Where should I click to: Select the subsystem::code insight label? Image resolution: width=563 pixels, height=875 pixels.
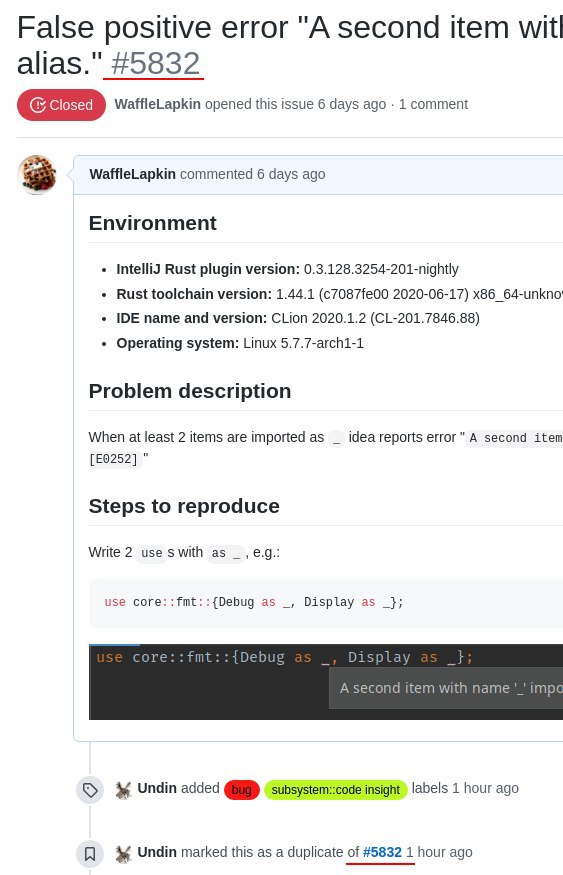coord(335,790)
